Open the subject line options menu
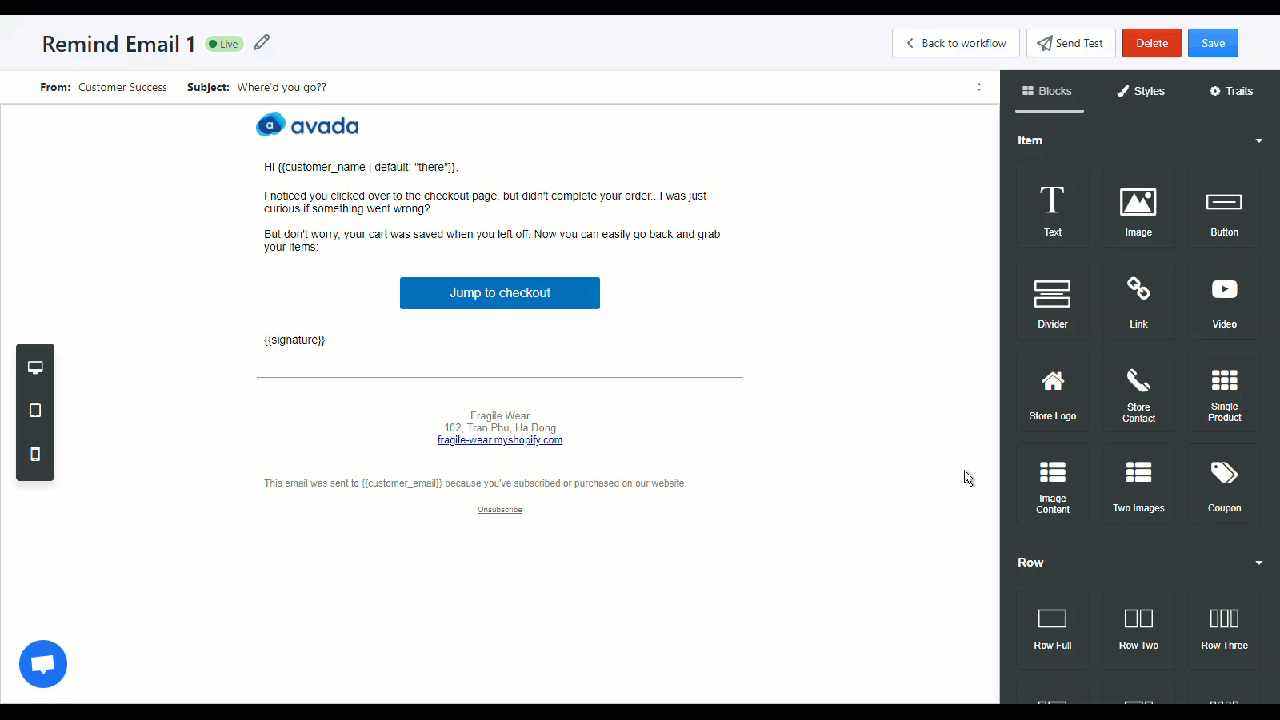Screen dimensions: 1280x720 979,87
